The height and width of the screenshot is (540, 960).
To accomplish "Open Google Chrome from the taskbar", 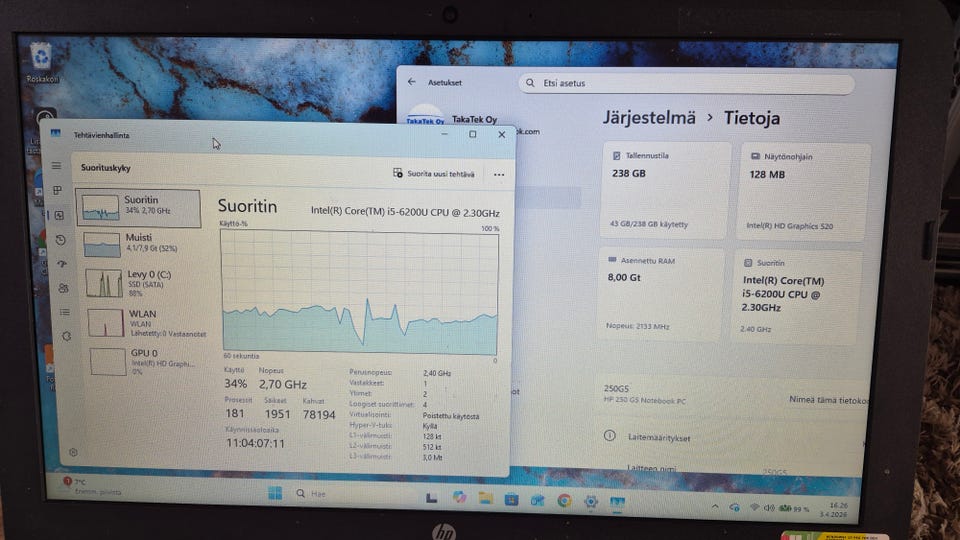I will [564, 501].
